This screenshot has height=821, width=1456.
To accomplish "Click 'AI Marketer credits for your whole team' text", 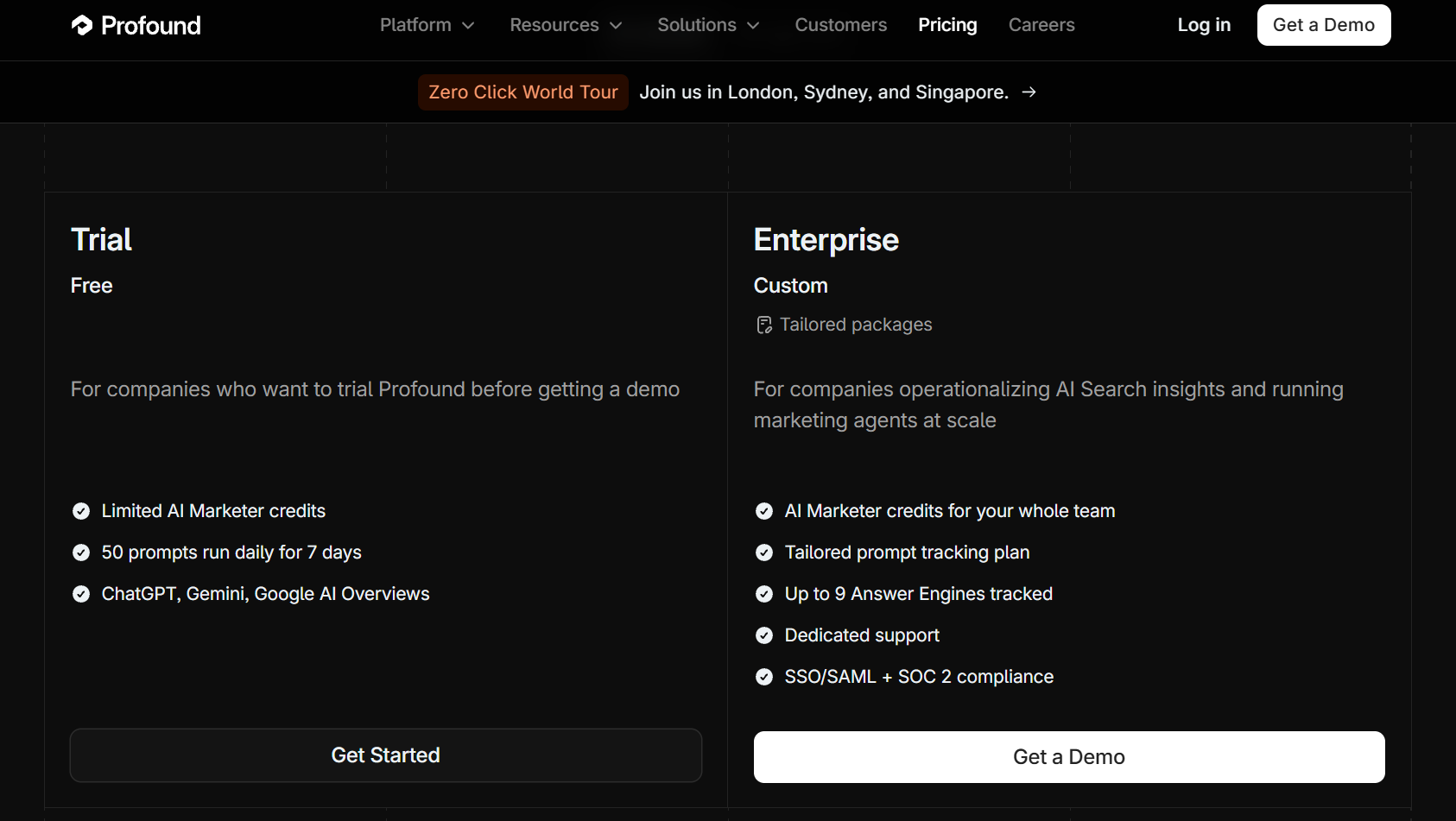I will click(x=950, y=511).
